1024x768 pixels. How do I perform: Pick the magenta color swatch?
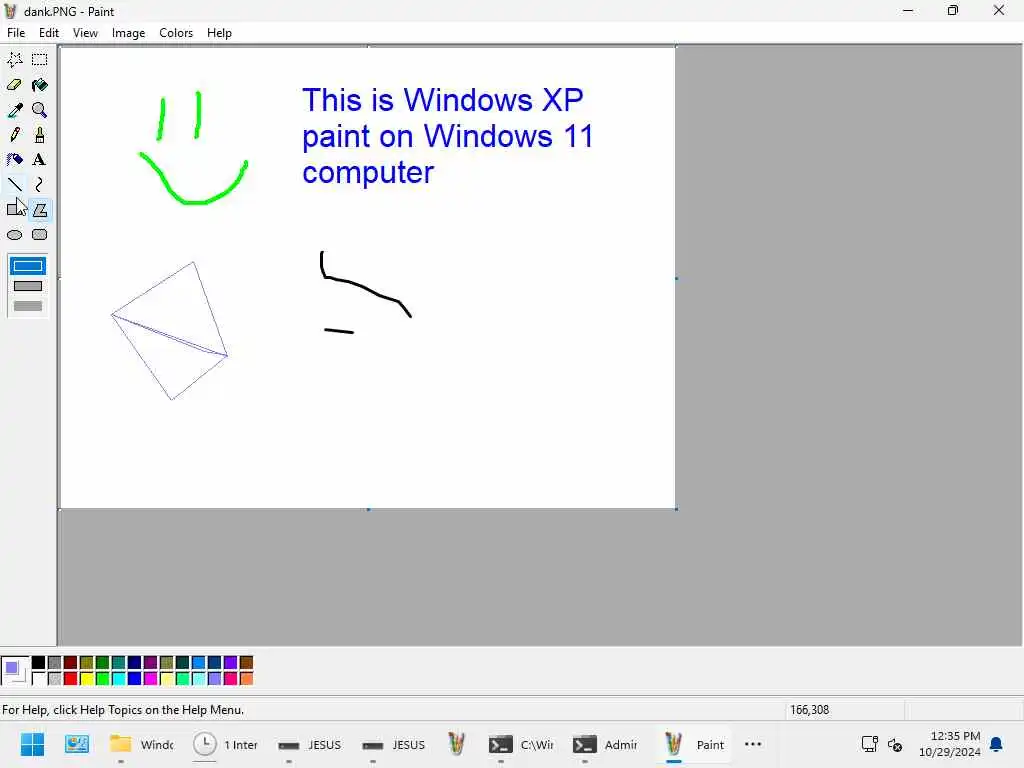tap(151, 679)
